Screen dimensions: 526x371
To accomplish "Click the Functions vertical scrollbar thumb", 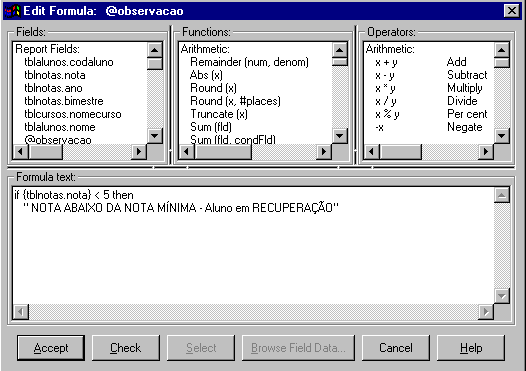I will [x=339, y=62].
